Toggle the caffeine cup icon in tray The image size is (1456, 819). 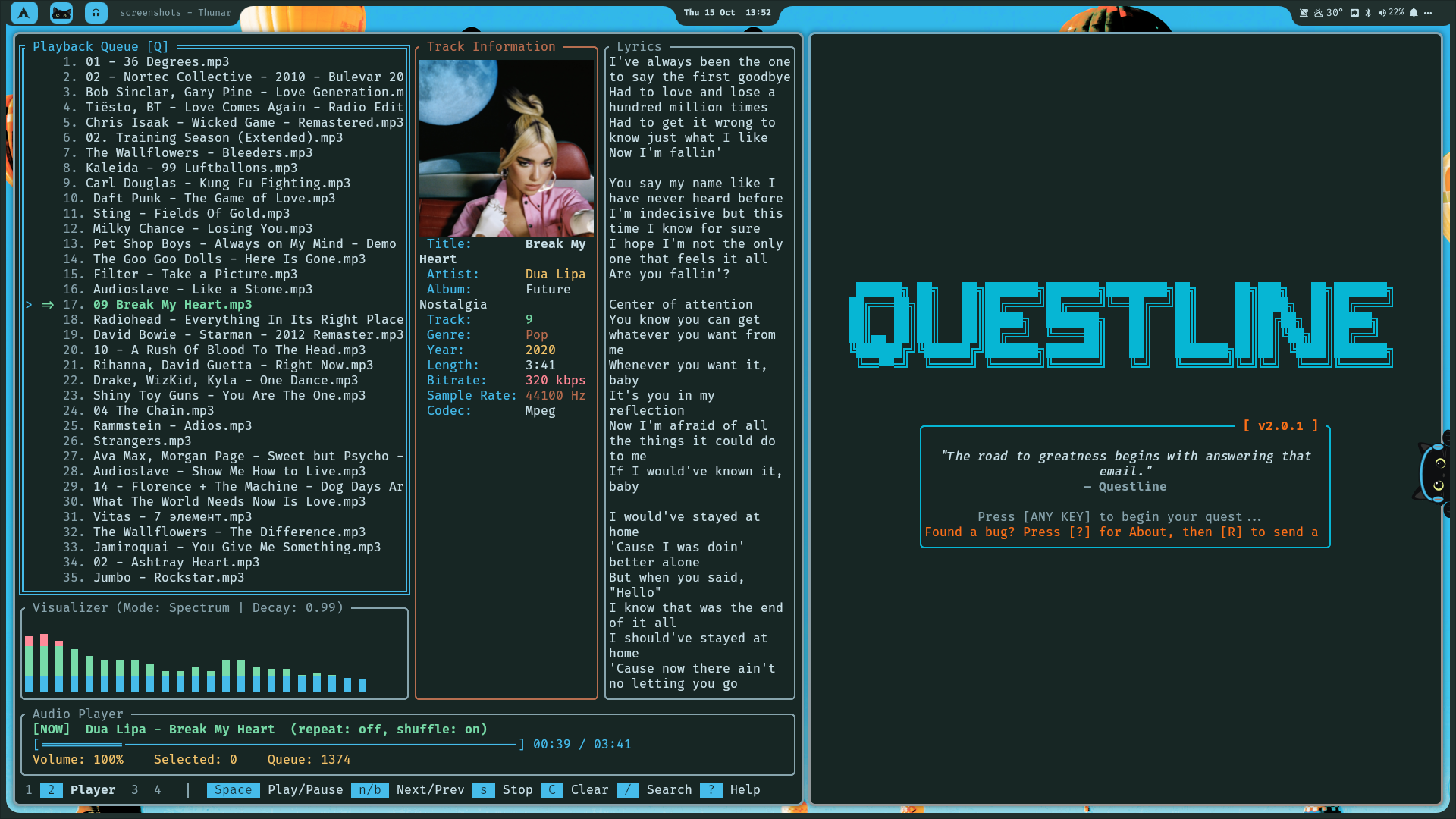click(1304, 12)
